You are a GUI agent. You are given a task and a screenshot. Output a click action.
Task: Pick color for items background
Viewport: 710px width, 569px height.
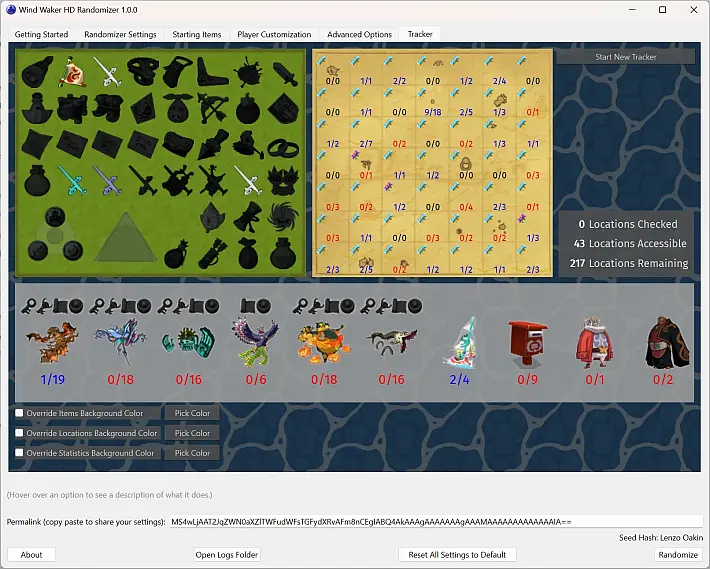point(192,413)
